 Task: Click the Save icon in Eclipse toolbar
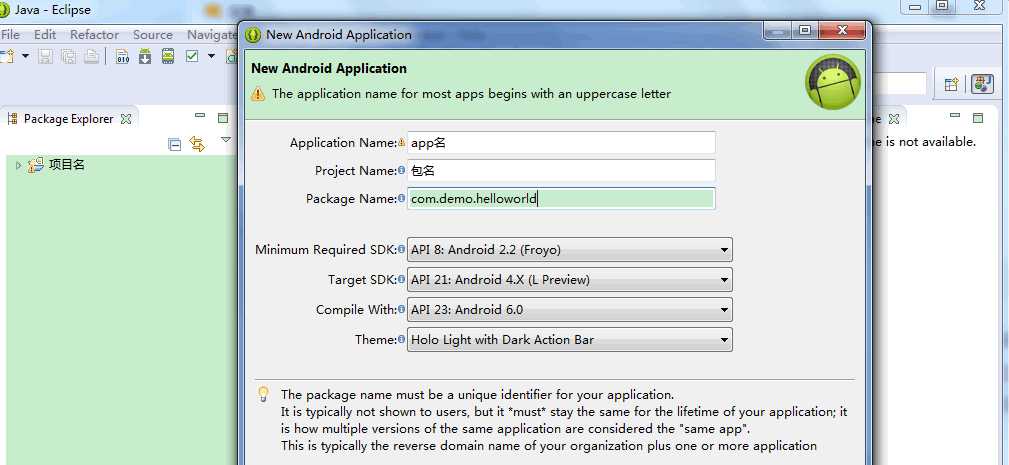point(45,56)
